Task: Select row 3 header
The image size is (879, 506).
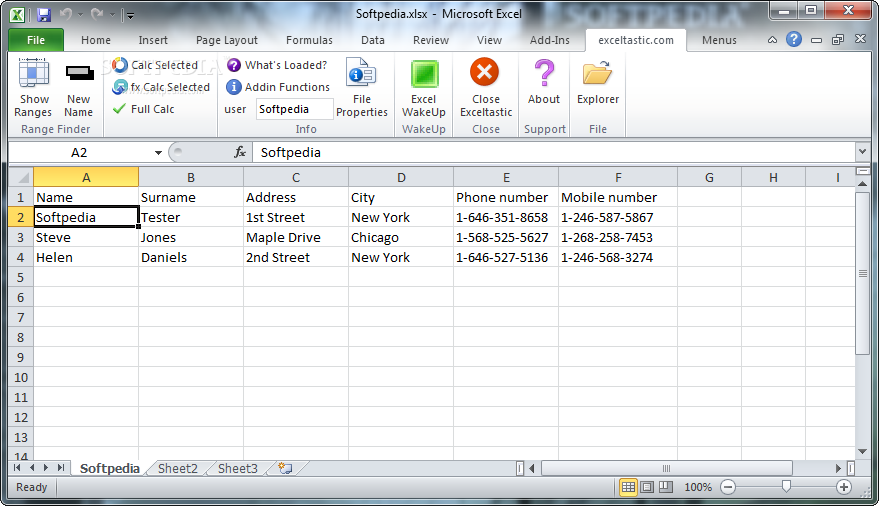Action: [21, 237]
